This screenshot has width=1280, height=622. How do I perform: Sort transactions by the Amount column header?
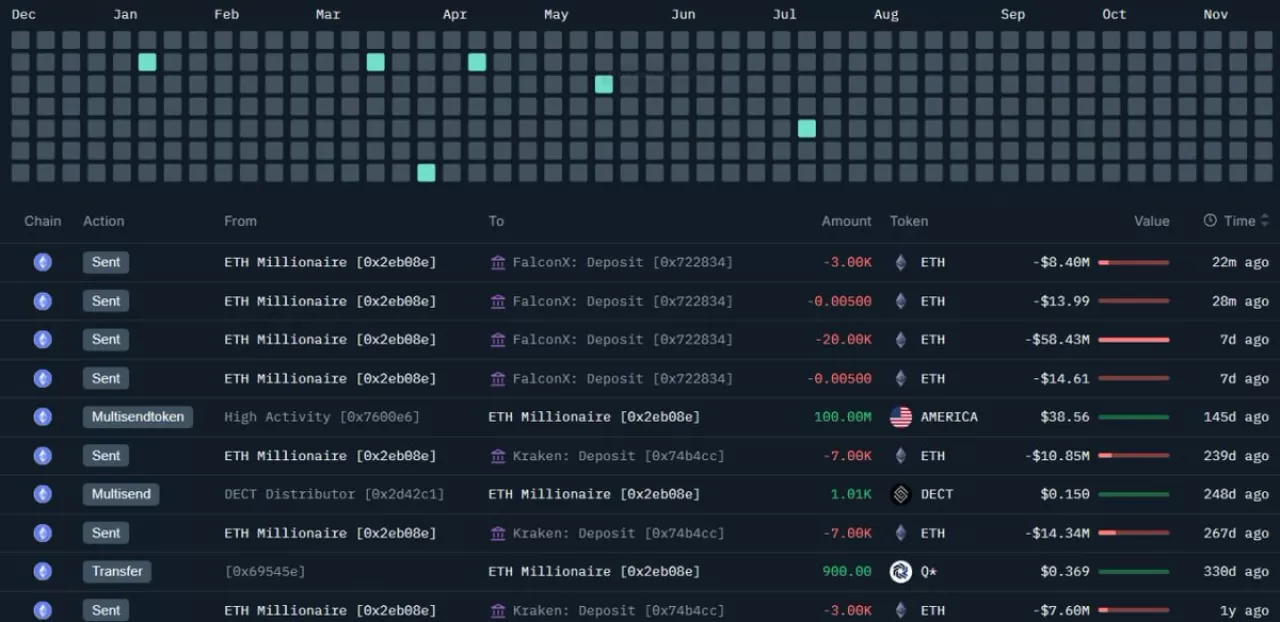(x=846, y=221)
